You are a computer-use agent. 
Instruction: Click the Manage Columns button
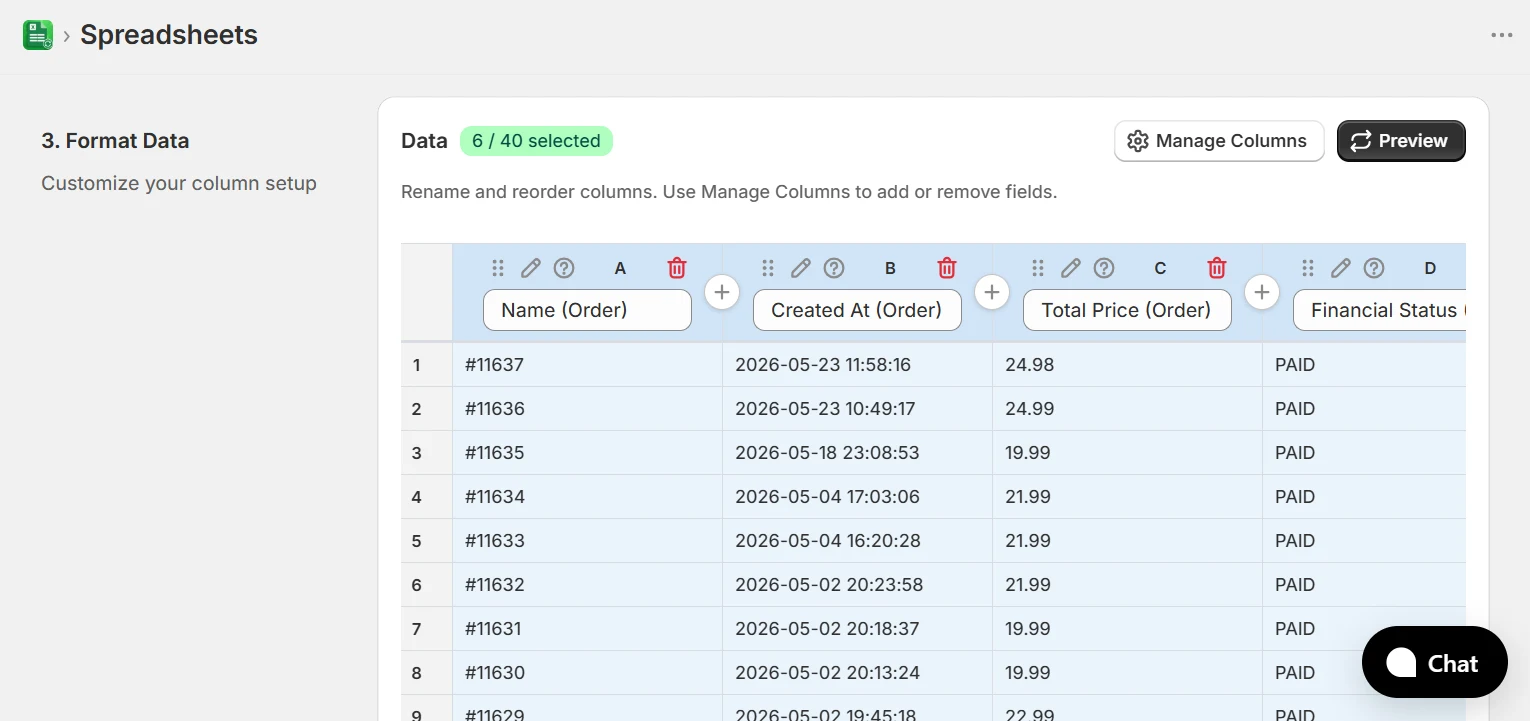point(1219,141)
